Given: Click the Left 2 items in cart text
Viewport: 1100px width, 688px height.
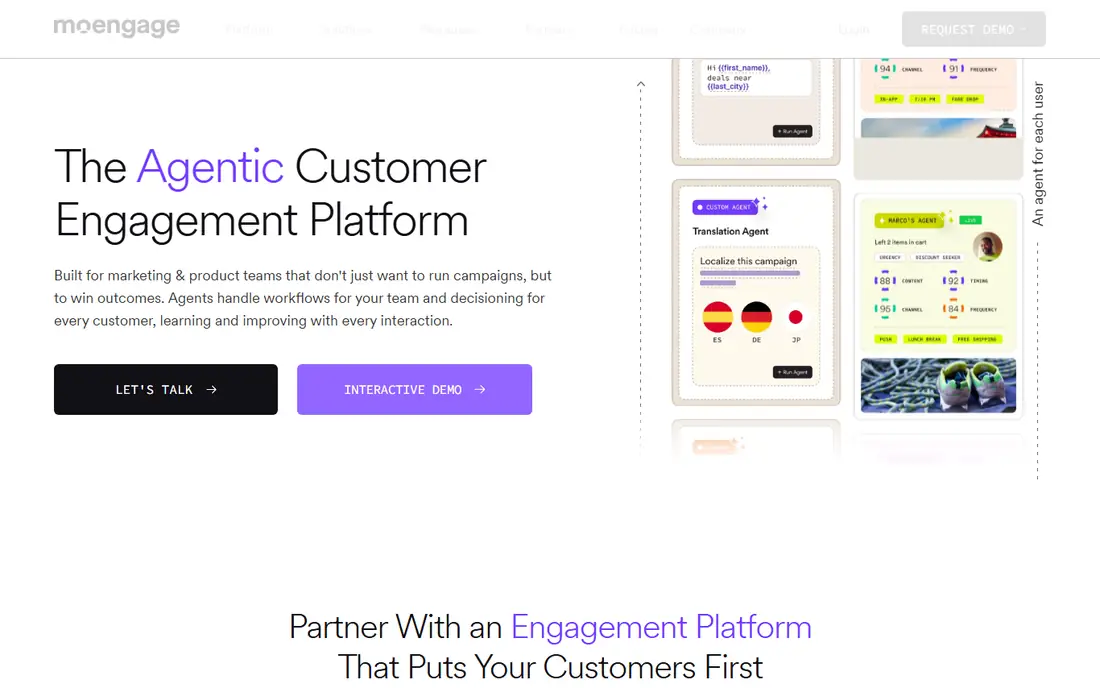Looking at the screenshot, I should tap(900, 242).
